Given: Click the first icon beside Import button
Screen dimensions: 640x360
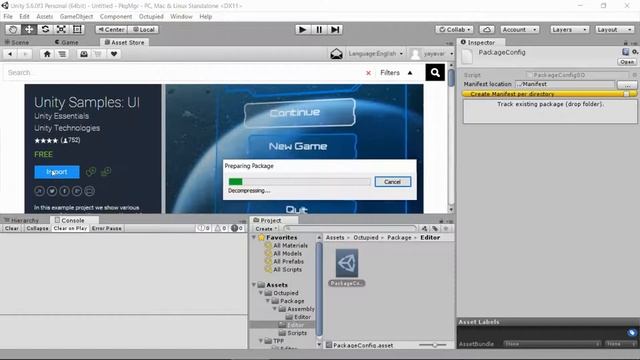Looking at the screenshot, I should tap(91, 171).
